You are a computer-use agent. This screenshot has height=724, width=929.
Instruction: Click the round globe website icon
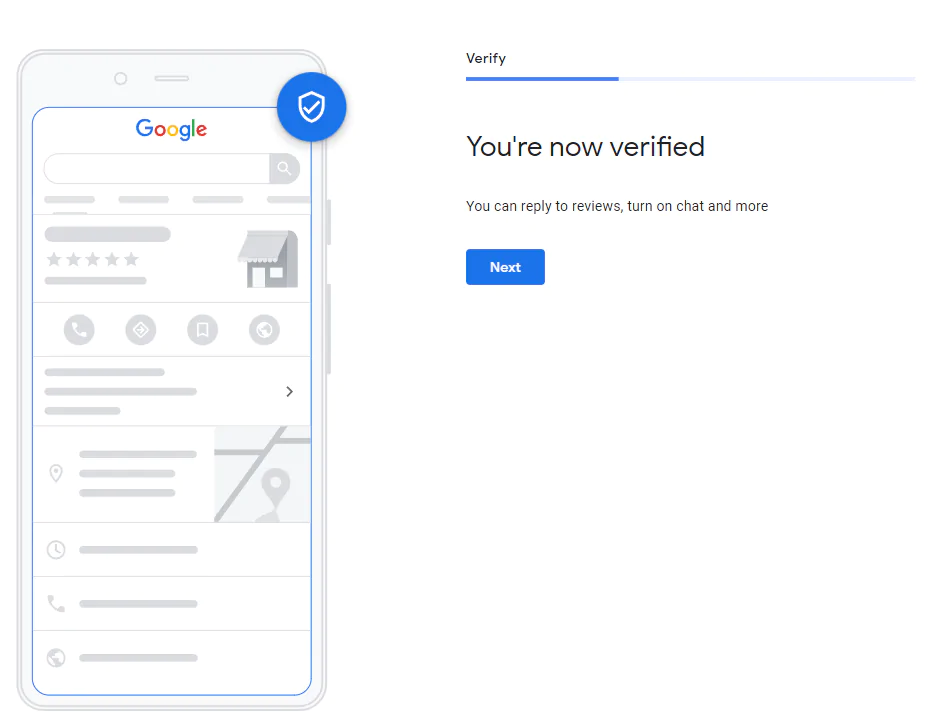[264, 329]
